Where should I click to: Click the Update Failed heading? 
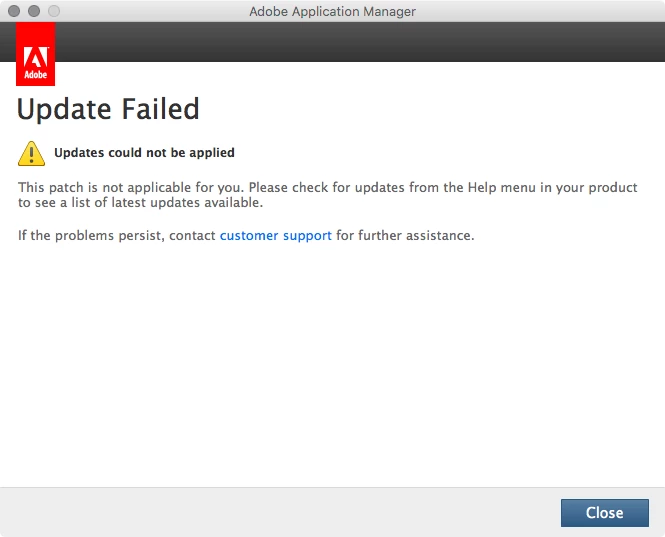point(108,109)
